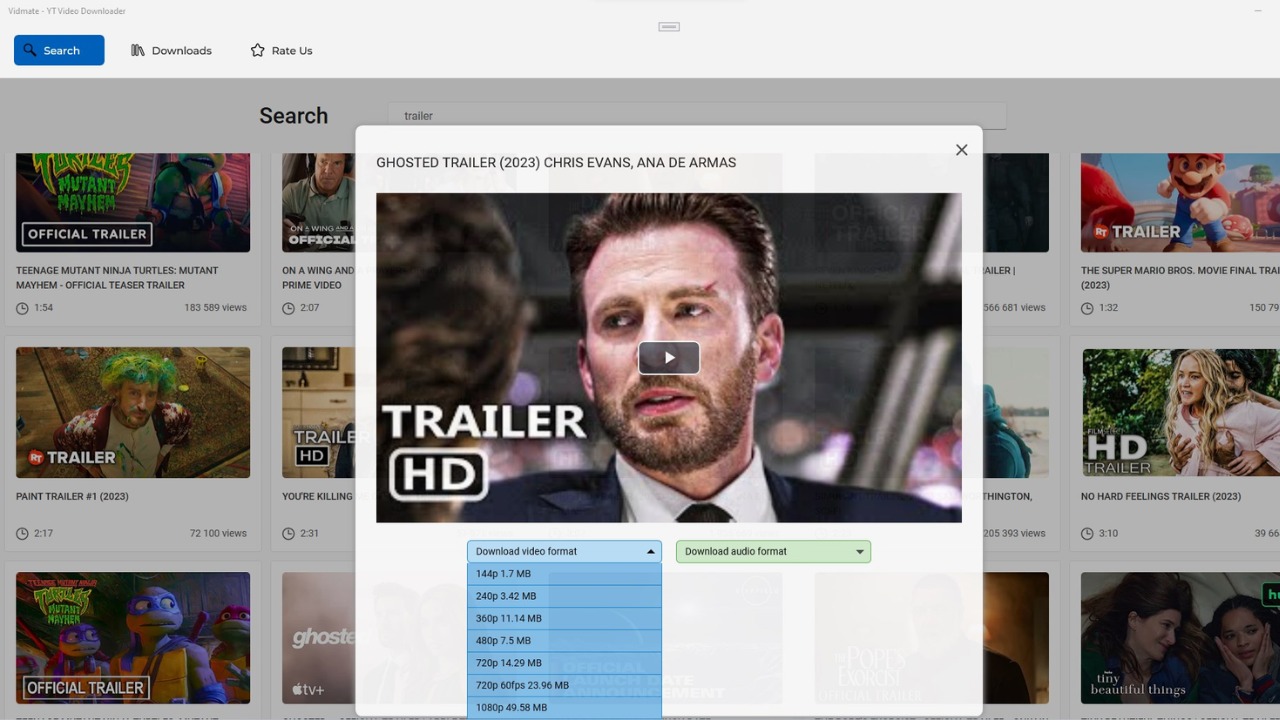Select 720p 60fps 23.96 MB format
The height and width of the screenshot is (720, 1280).
click(564, 685)
